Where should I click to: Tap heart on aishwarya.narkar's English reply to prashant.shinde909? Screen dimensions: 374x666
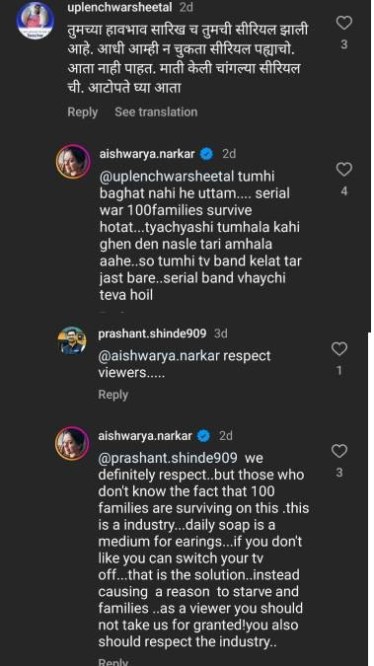tap(339, 451)
